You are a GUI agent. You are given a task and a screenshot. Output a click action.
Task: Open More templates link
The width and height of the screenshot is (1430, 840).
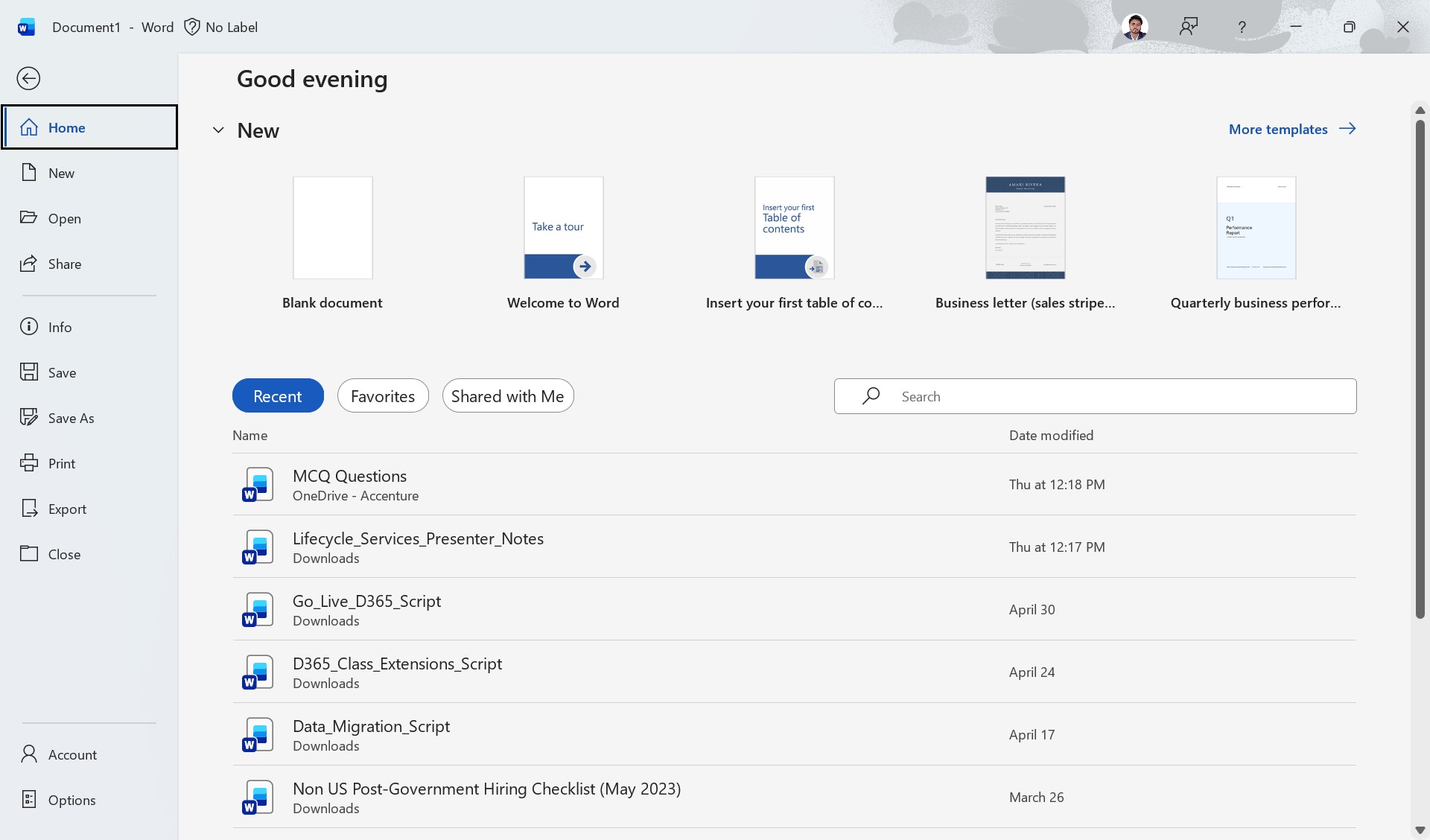(x=1292, y=129)
